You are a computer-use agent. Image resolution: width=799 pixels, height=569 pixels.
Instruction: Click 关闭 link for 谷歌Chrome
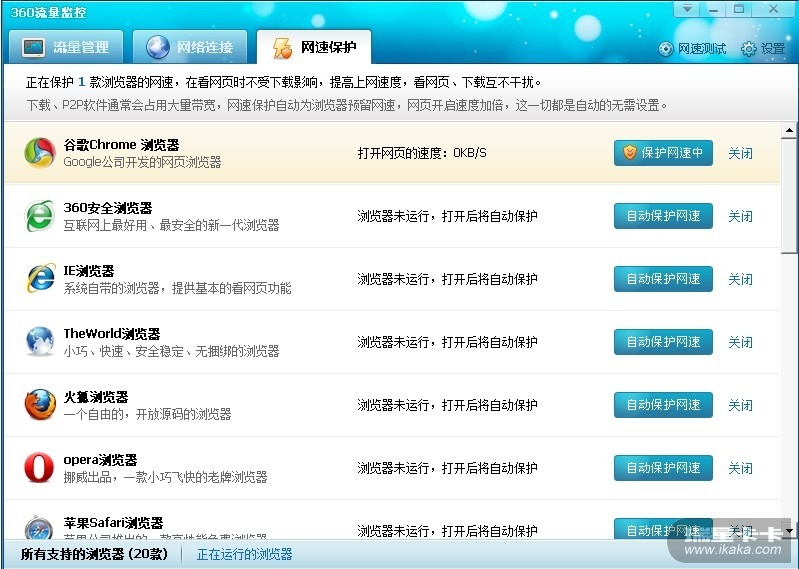coord(740,153)
